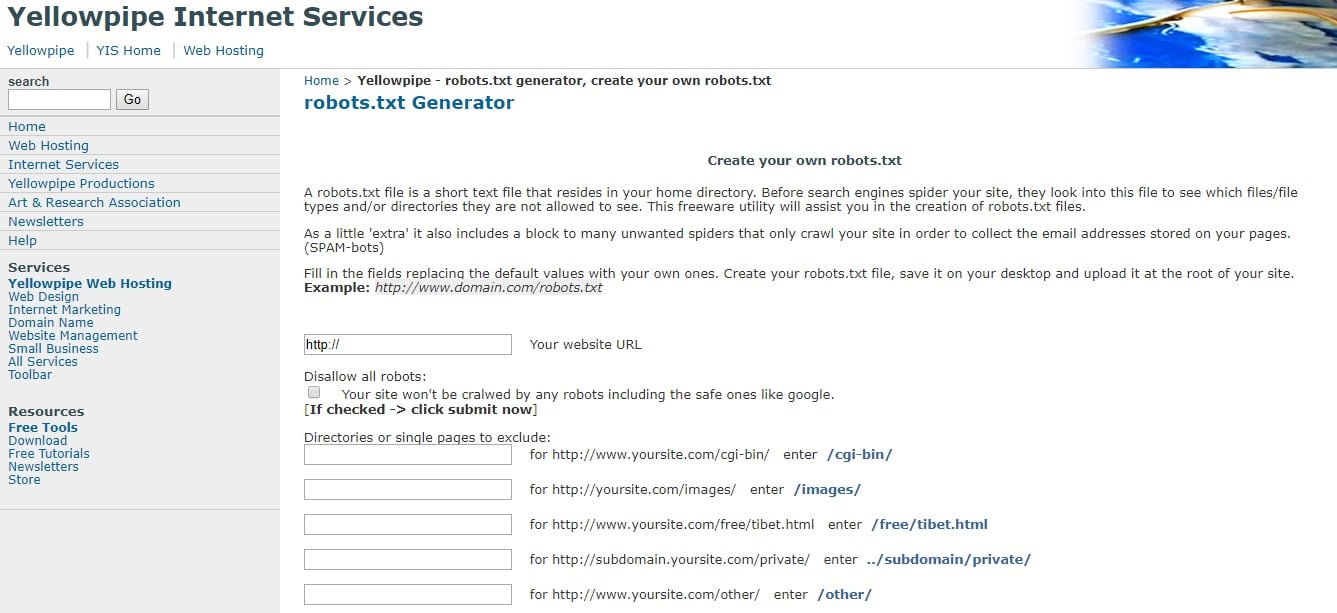Click the search Go button
Viewport: 1337px width, 613px height.
[132, 100]
